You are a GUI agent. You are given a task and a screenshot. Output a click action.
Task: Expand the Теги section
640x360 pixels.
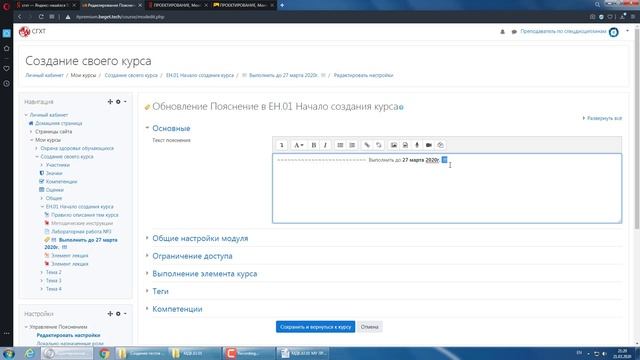(x=160, y=291)
